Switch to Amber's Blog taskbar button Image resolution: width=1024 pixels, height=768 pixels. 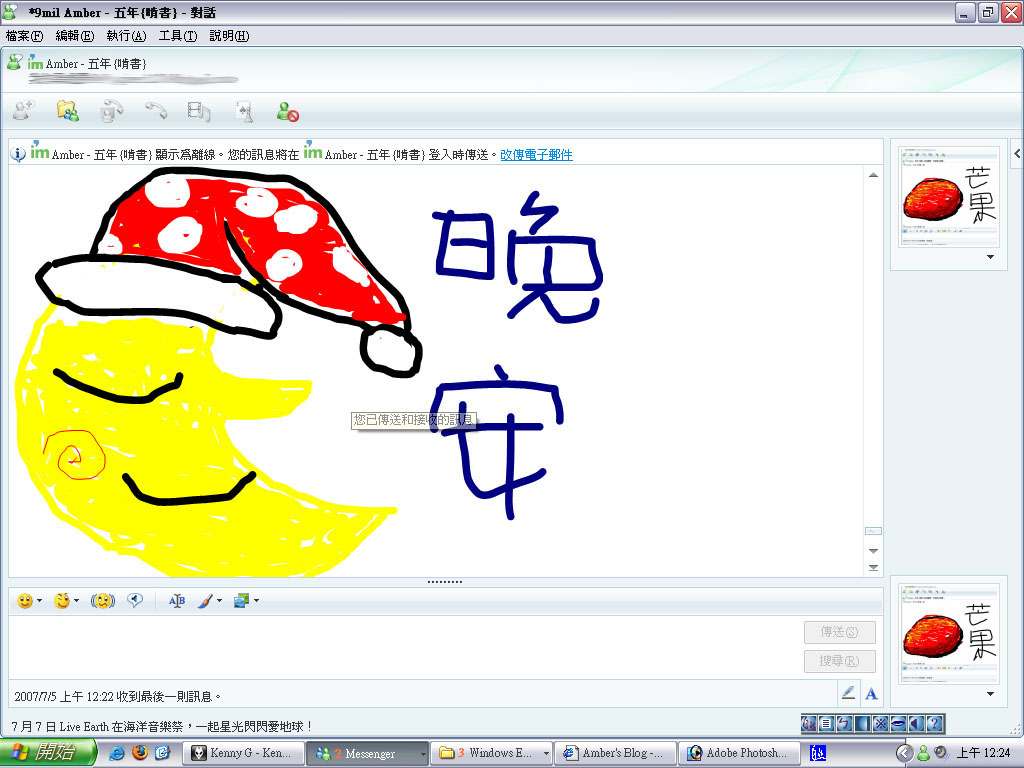616,754
